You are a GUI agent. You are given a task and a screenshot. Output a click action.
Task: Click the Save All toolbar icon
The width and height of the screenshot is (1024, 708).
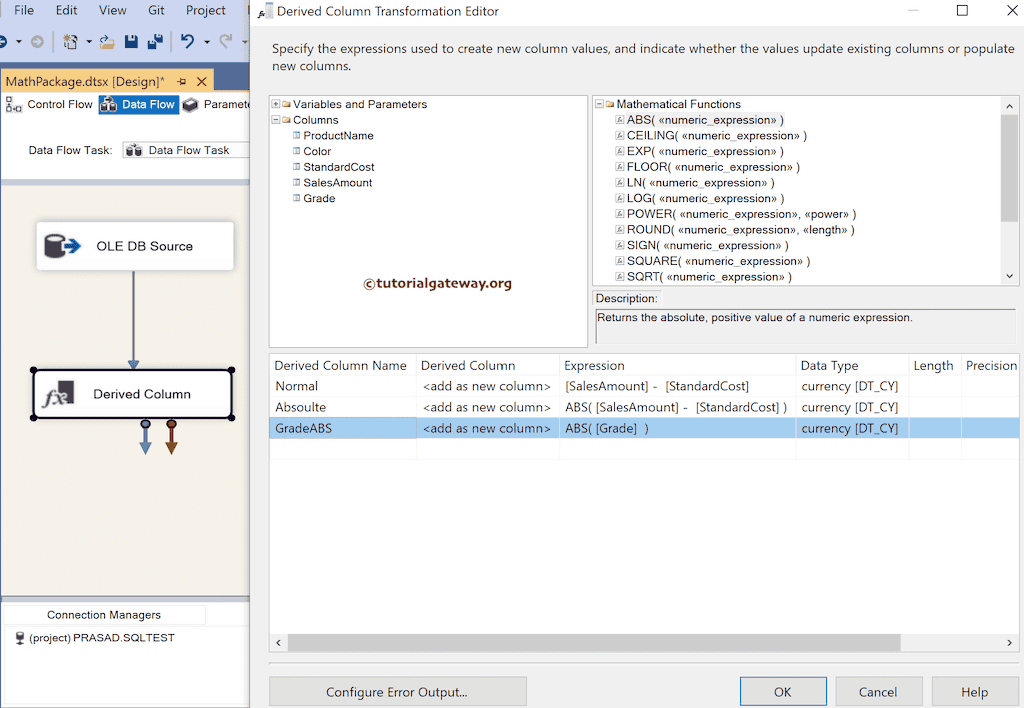tap(155, 41)
